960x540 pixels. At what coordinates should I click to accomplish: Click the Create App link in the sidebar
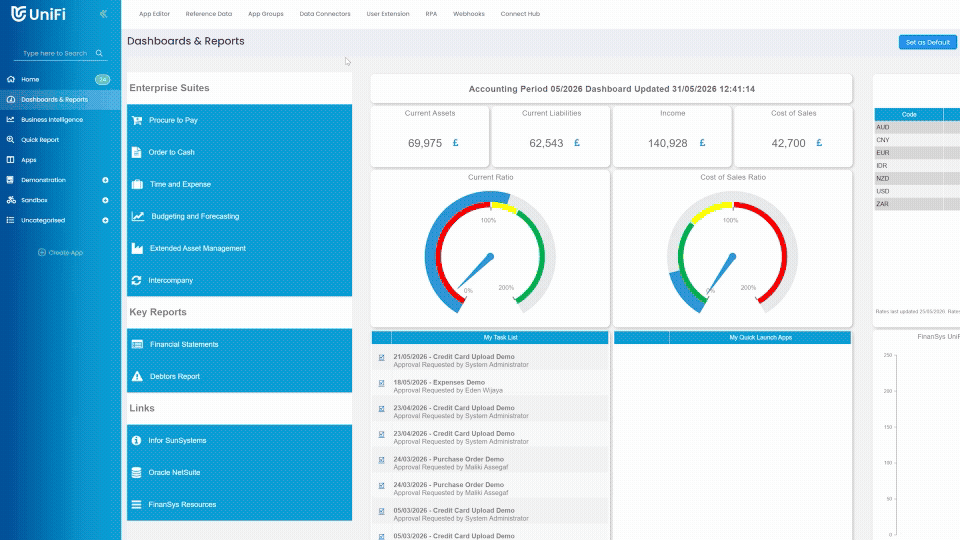[61, 252]
